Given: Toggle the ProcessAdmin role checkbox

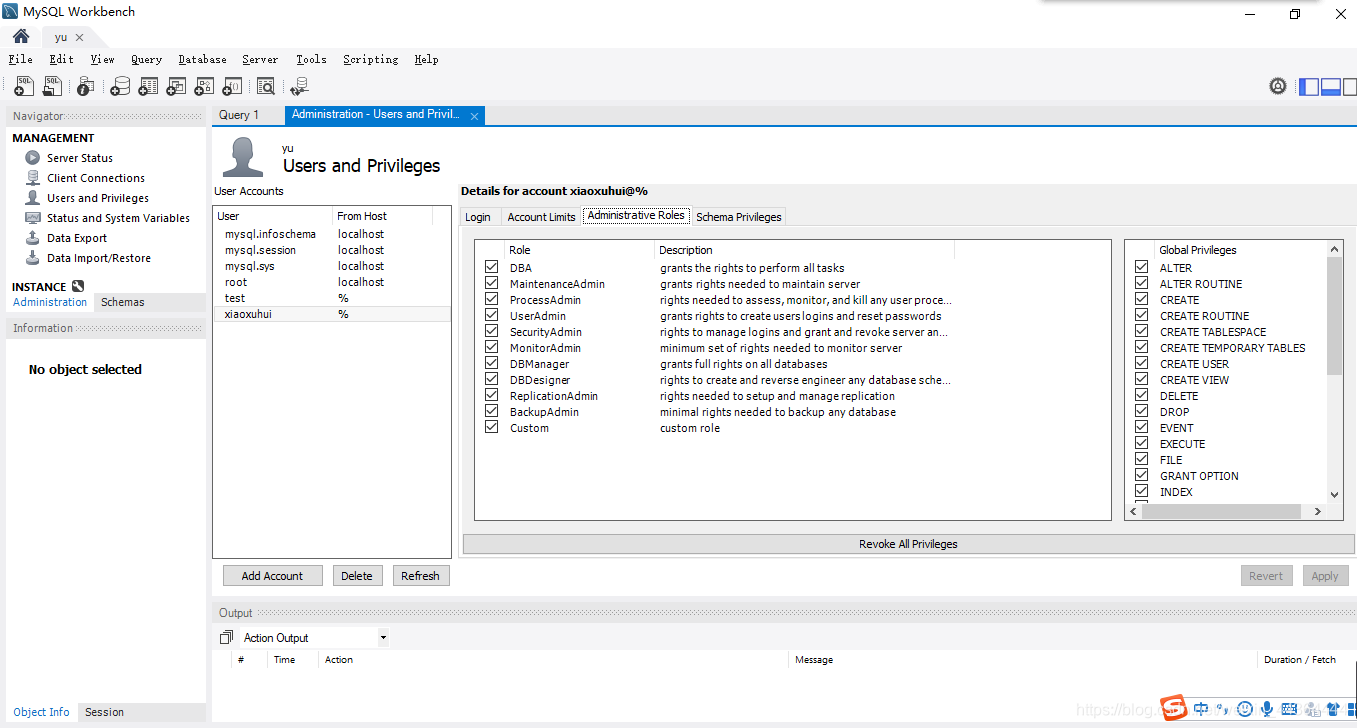Looking at the screenshot, I should point(491,299).
